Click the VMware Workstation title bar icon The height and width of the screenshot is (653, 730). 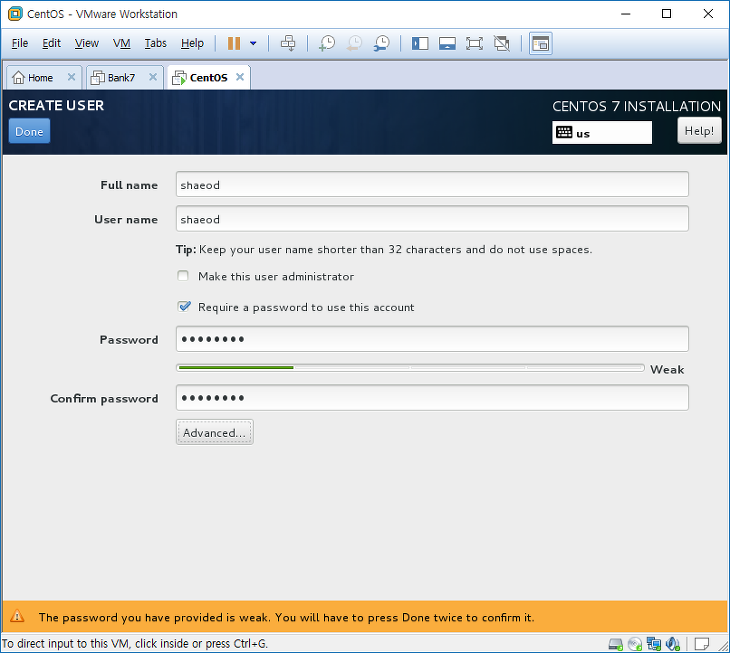coord(15,14)
